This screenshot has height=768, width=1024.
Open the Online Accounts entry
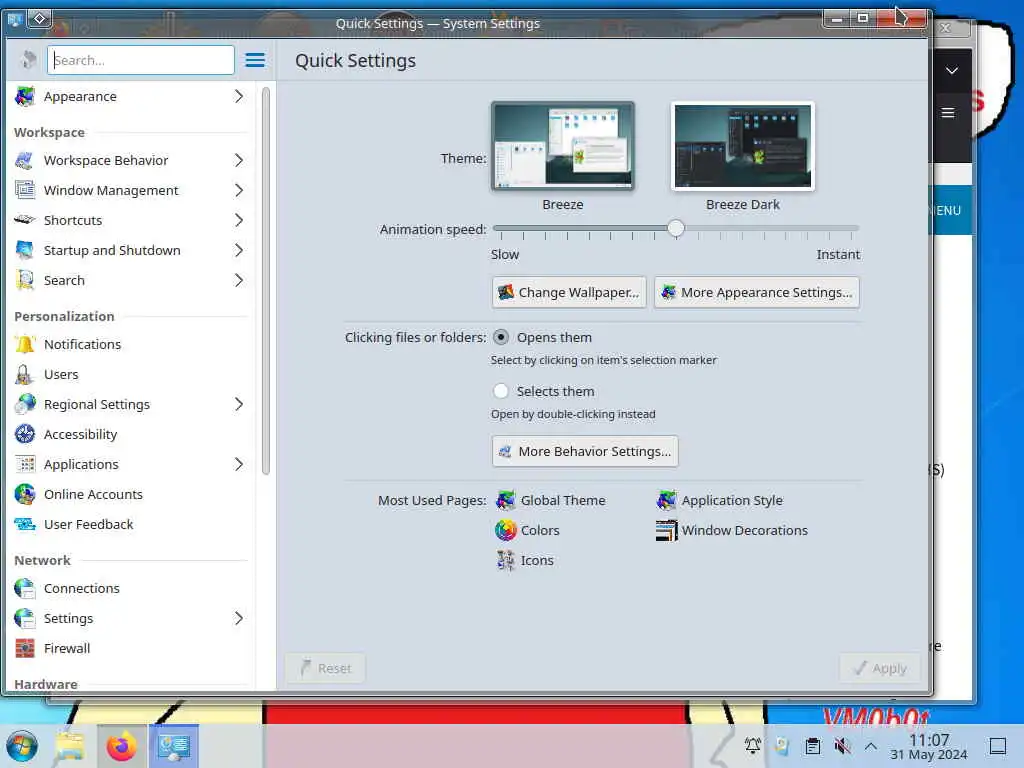point(131,494)
